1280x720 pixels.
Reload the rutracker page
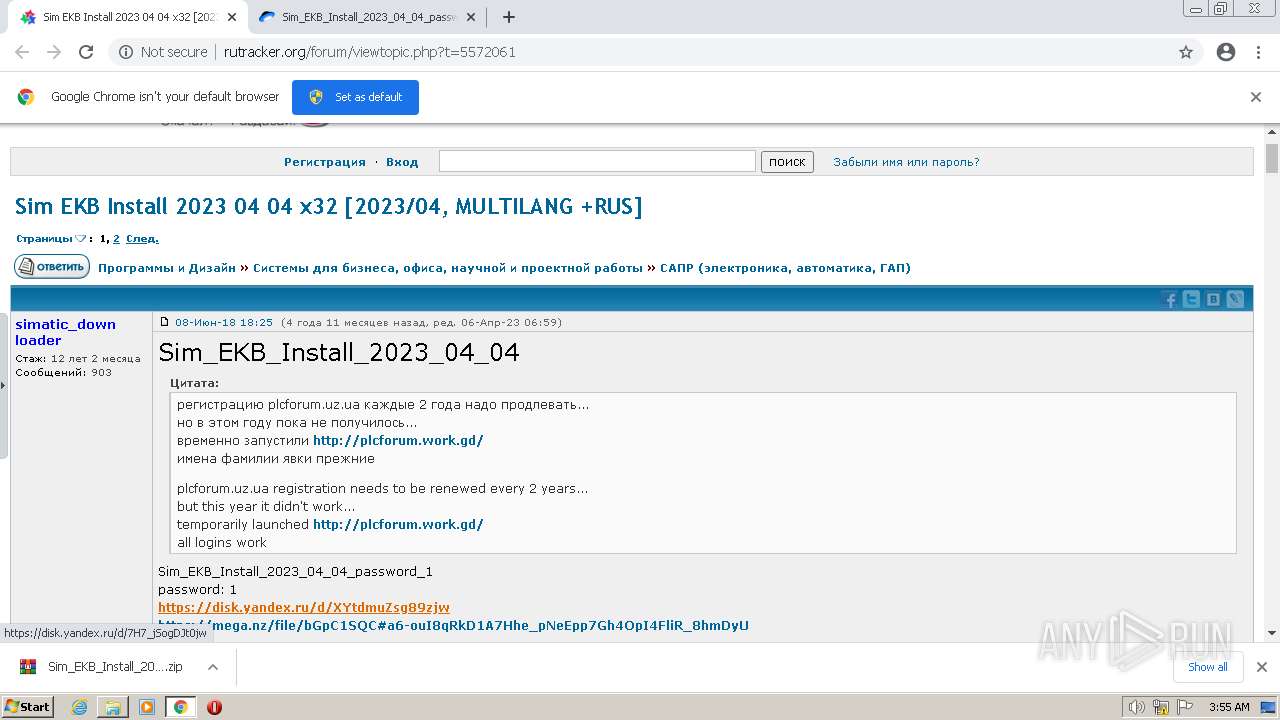click(x=86, y=52)
